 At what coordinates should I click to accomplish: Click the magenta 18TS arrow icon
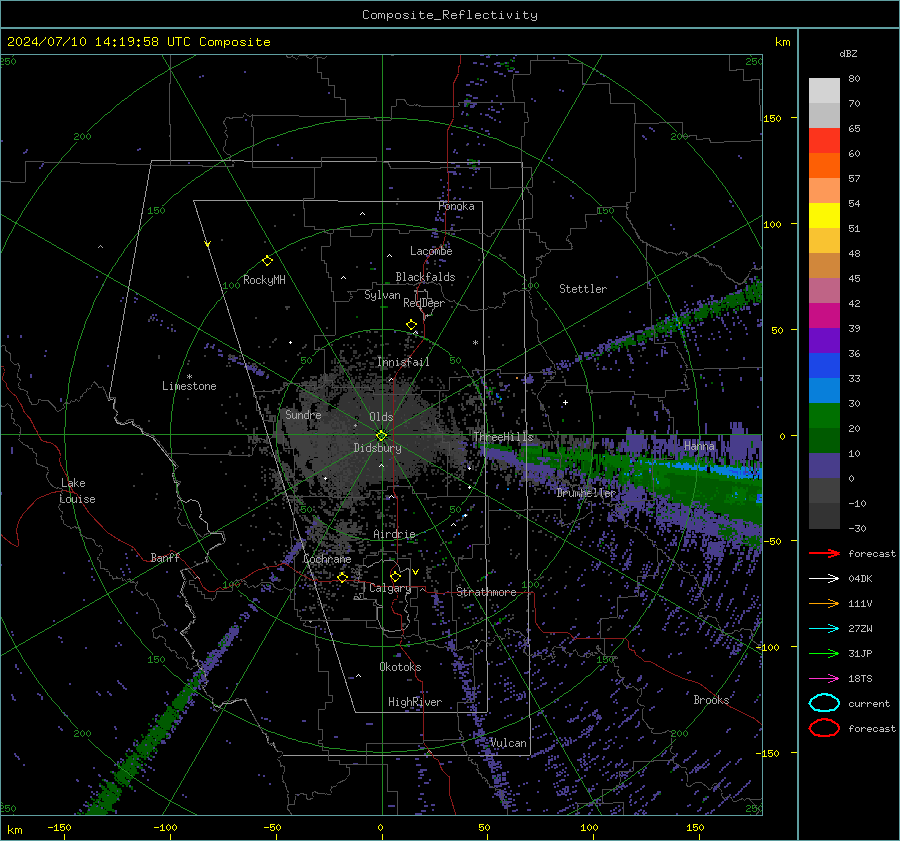824,679
